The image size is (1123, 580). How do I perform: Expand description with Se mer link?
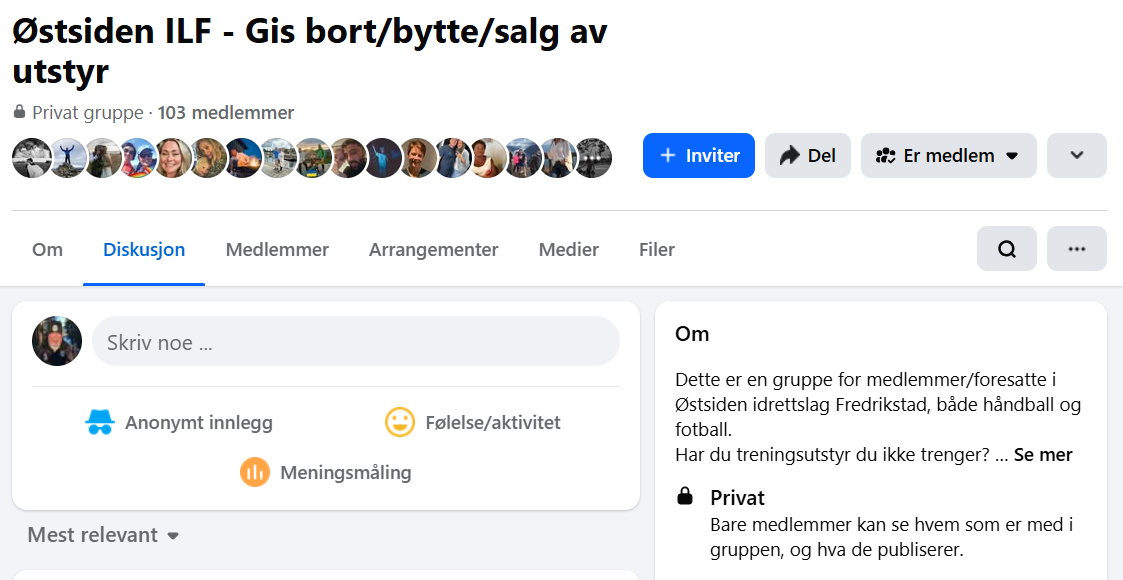pos(1043,455)
